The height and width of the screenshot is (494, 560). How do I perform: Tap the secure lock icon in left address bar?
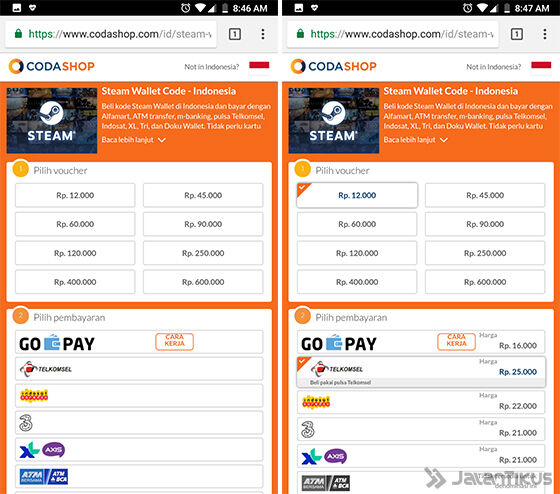18,34
